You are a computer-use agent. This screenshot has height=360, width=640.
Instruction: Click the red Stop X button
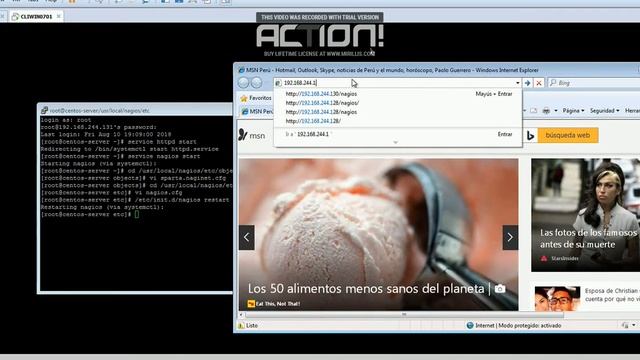pyautogui.click(x=539, y=83)
